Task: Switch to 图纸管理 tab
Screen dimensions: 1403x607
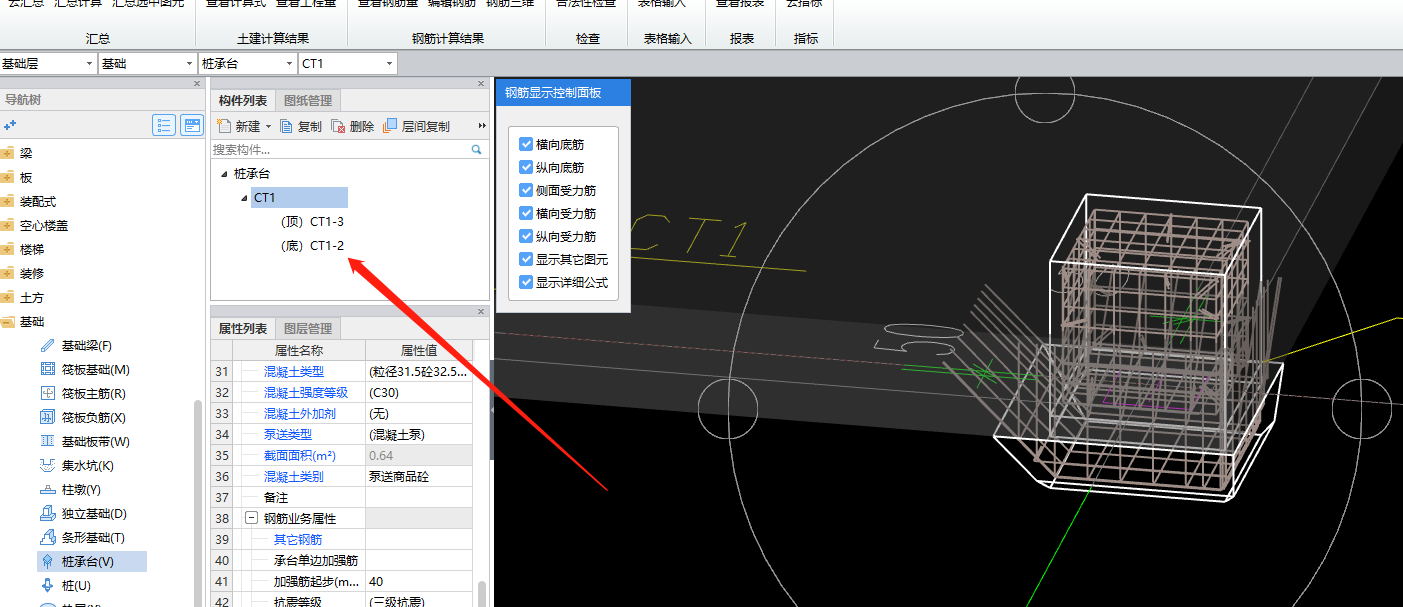Action: tap(308, 100)
